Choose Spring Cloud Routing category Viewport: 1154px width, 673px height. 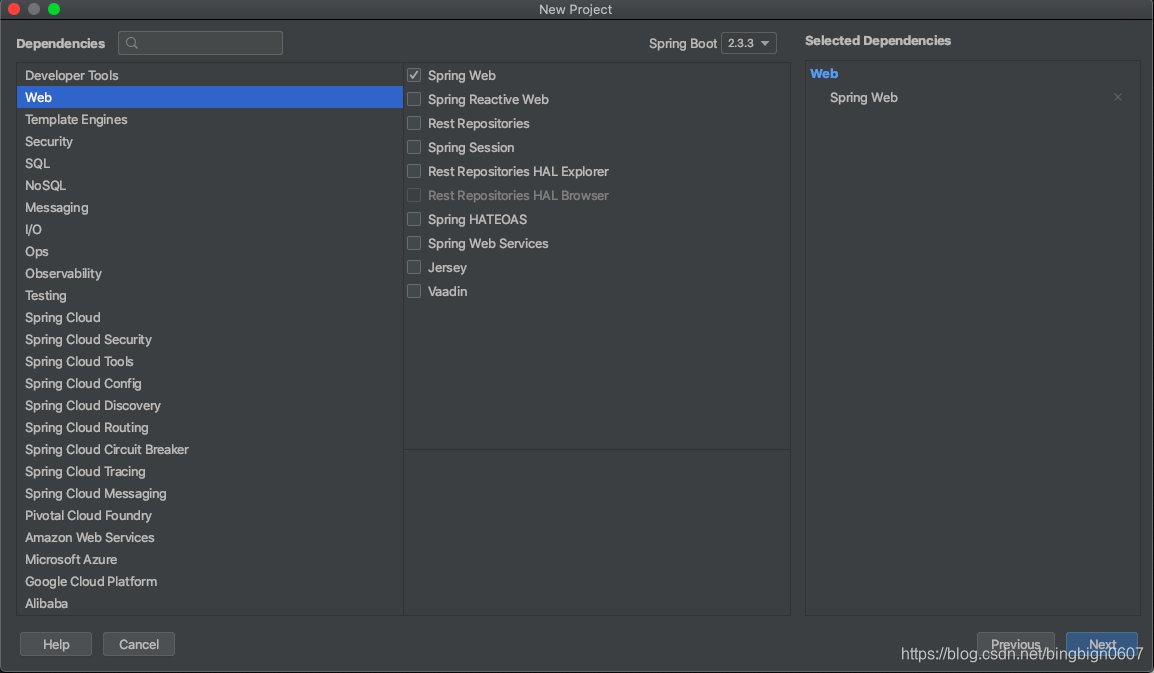210,428
